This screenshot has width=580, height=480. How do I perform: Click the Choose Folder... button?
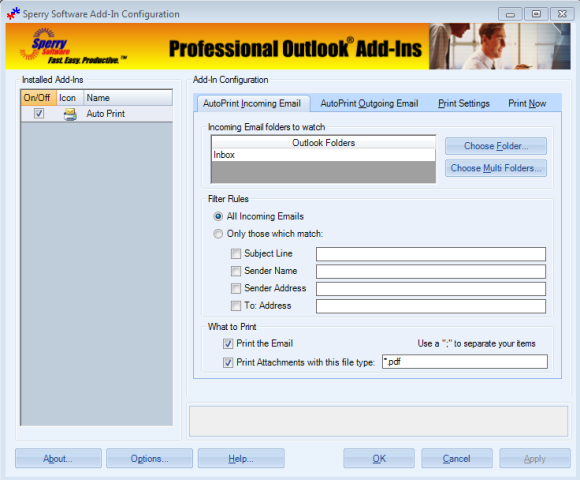pyautogui.click(x=496, y=146)
